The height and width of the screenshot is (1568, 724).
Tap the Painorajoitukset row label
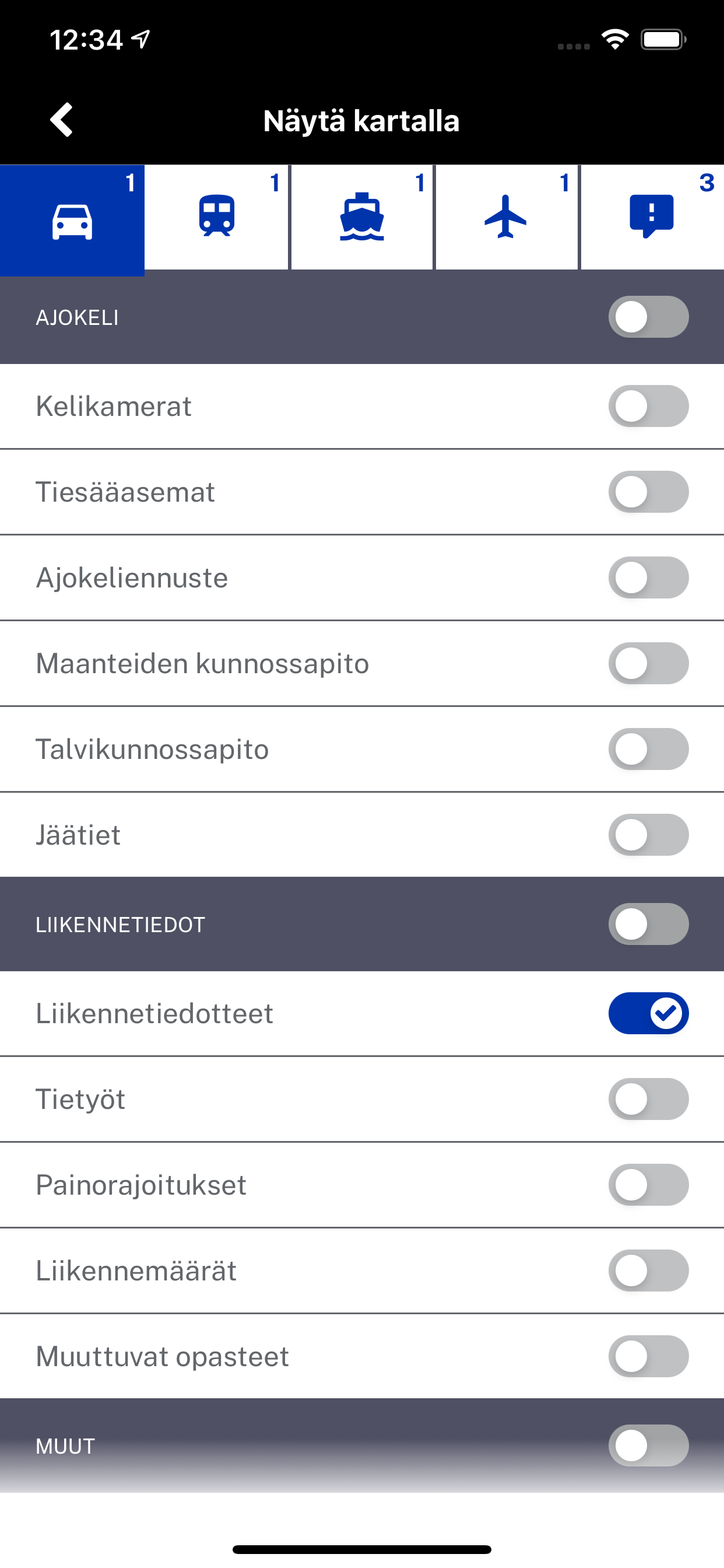(x=141, y=1185)
